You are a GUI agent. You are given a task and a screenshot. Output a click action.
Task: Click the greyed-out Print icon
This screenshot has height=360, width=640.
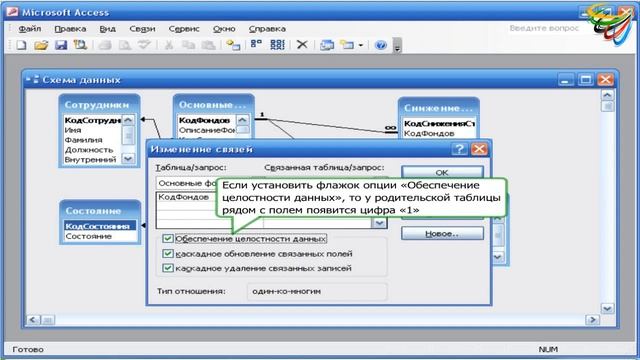105,45
